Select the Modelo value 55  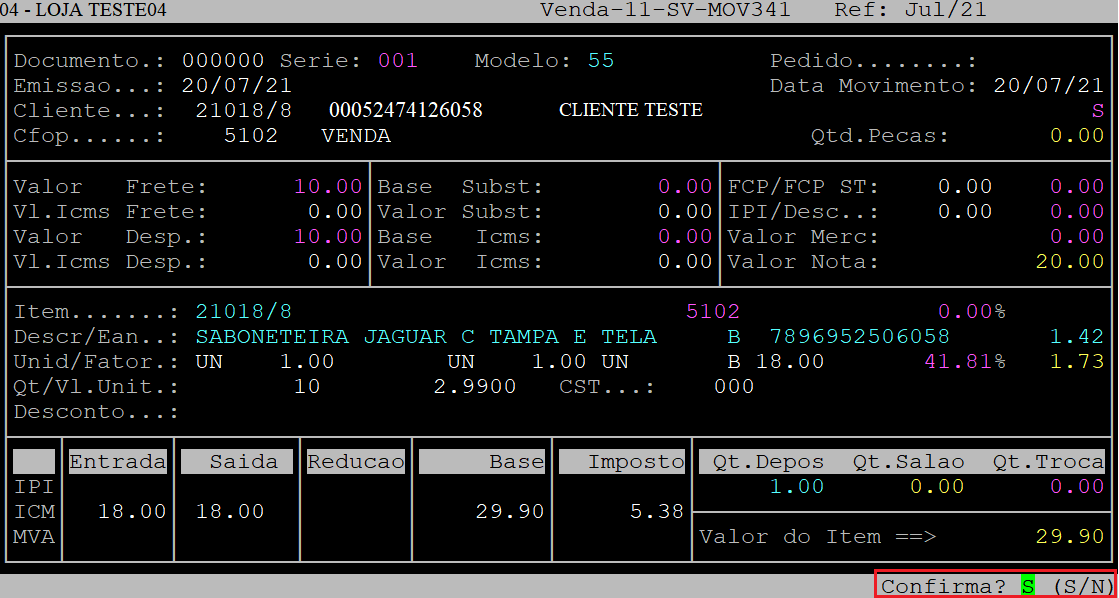coord(600,61)
